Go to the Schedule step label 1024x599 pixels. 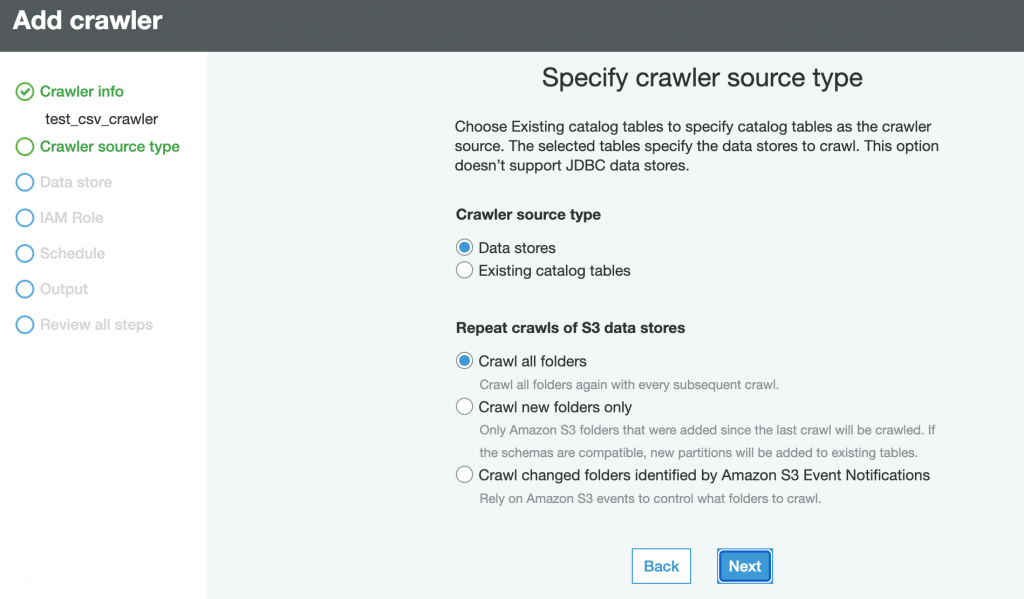pos(72,253)
